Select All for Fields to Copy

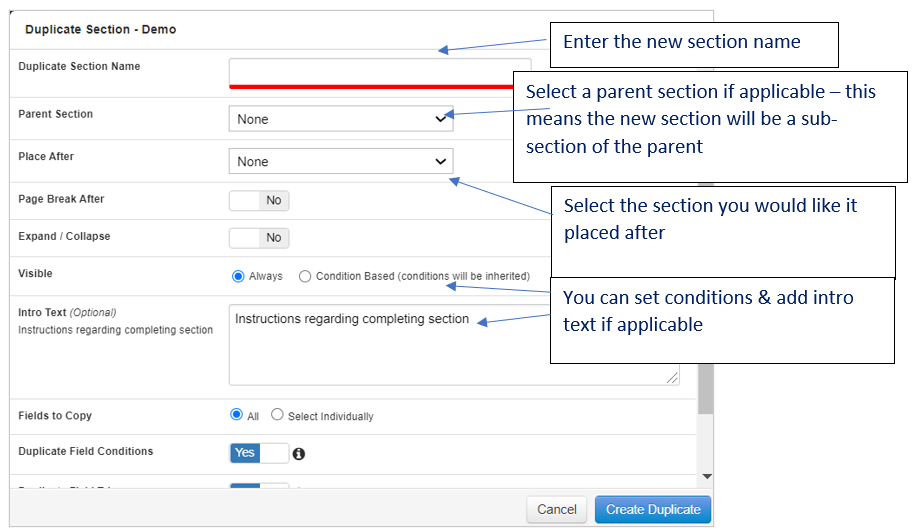pos(236,415)
